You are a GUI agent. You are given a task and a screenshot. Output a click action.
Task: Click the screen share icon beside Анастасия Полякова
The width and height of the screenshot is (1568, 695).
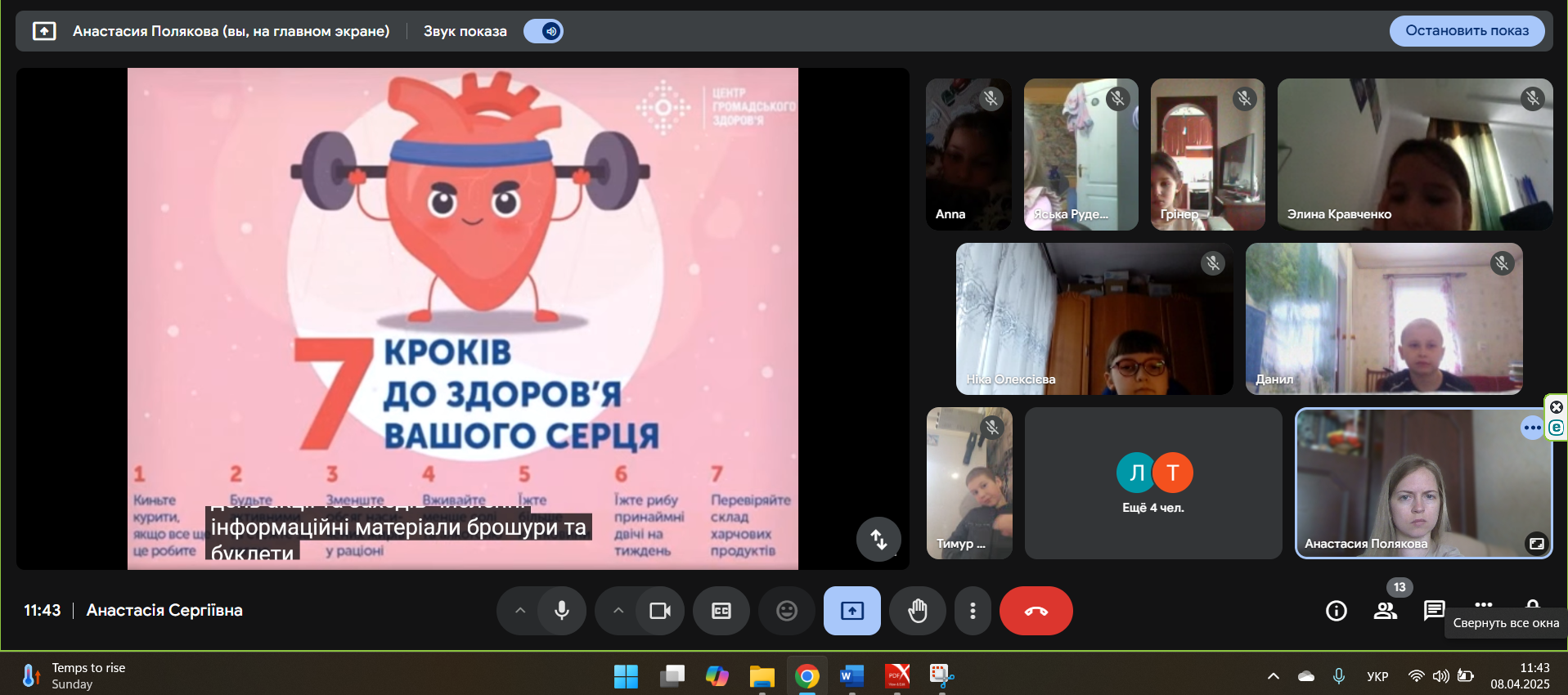(44, 31)
